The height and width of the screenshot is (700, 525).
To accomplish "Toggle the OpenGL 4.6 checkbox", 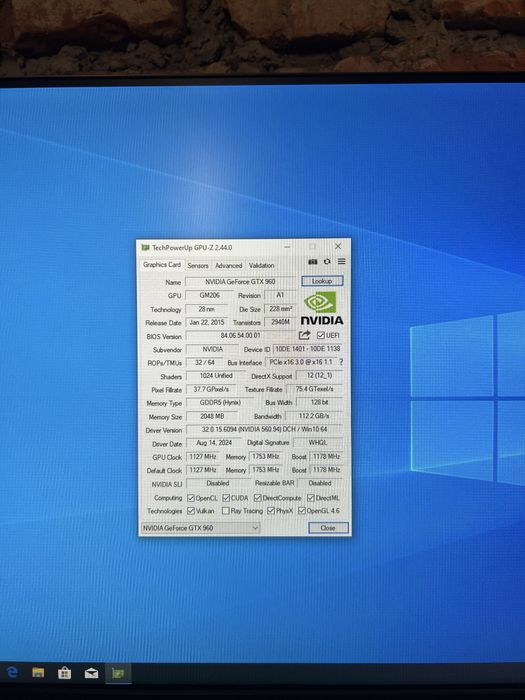I will coord(302,511).
